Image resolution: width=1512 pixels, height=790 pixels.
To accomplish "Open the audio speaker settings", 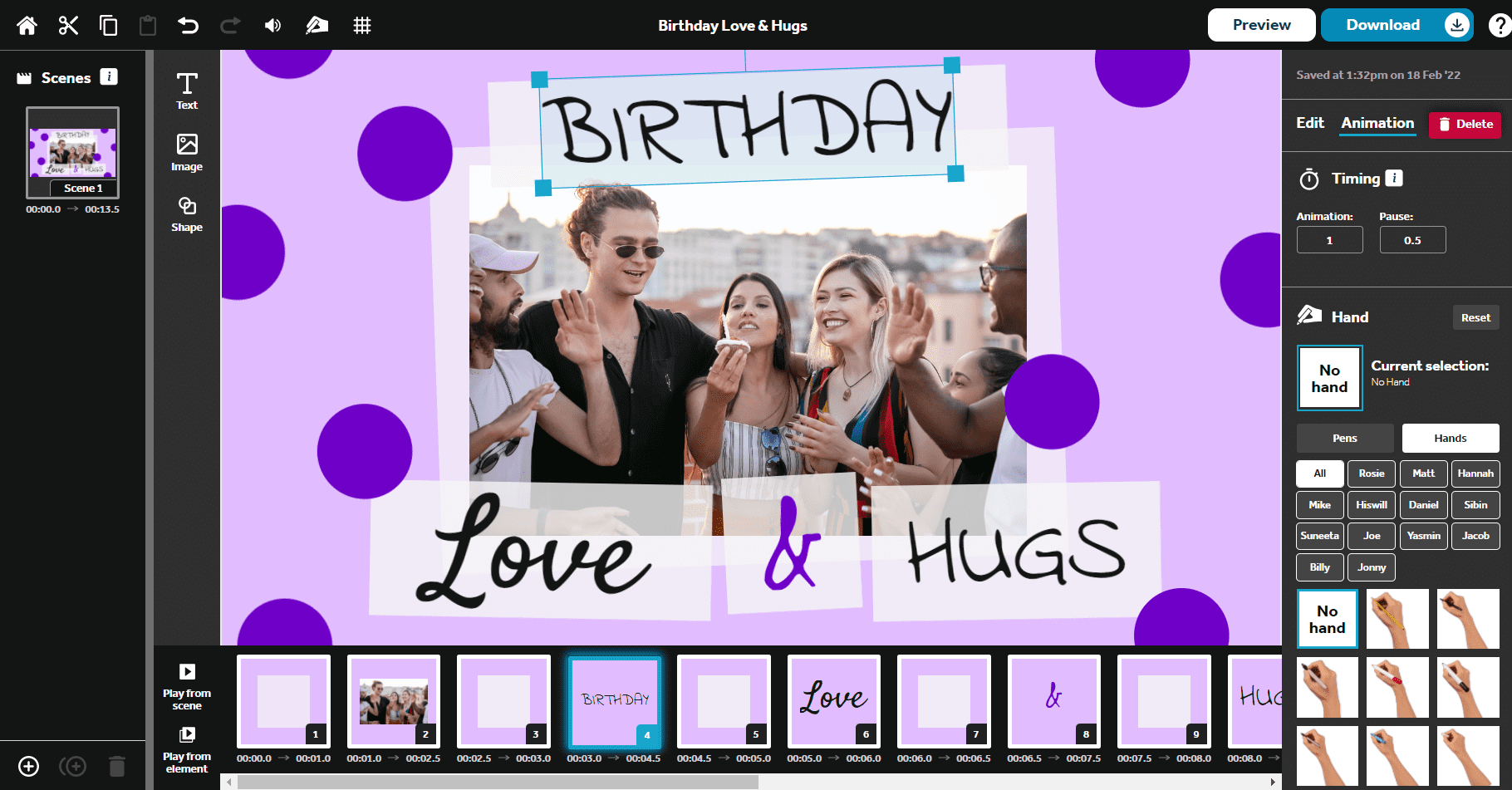I will 272,26.
